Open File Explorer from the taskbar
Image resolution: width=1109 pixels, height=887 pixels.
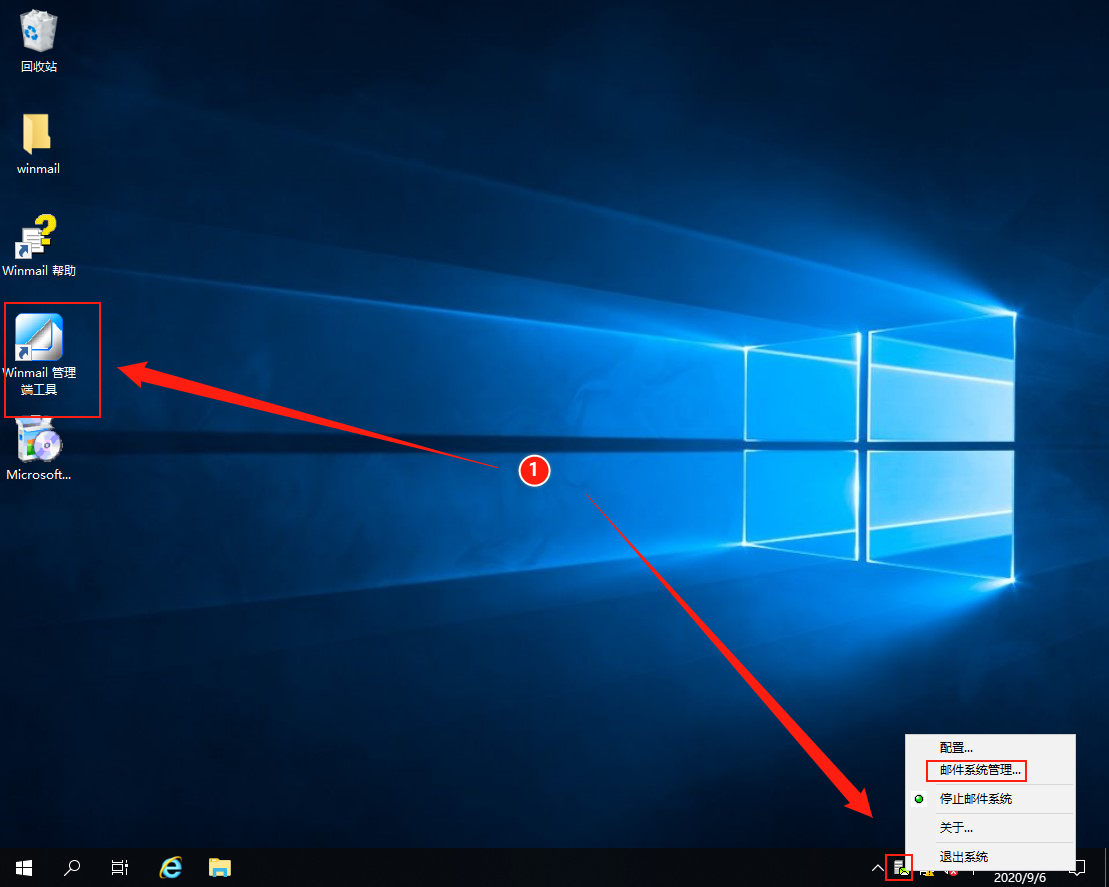(220, 867)
